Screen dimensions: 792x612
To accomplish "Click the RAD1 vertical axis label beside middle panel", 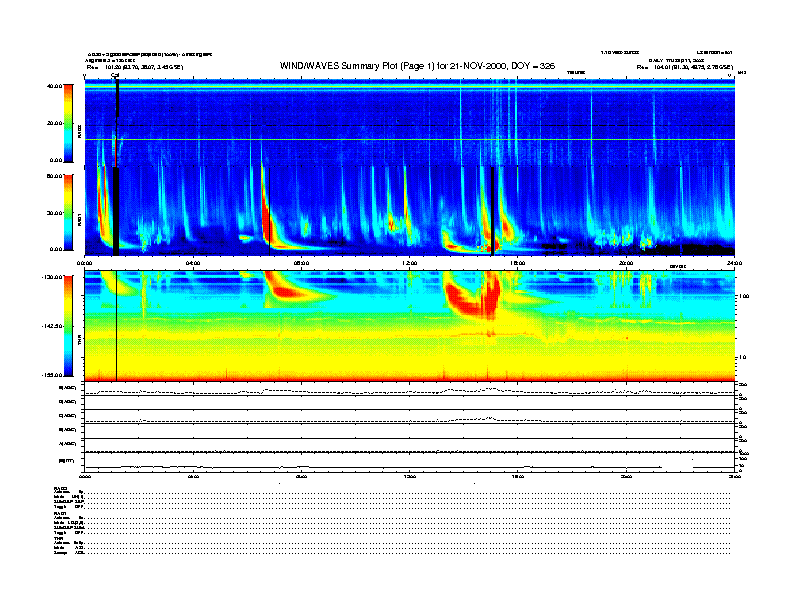I will [x=79, y=219].
